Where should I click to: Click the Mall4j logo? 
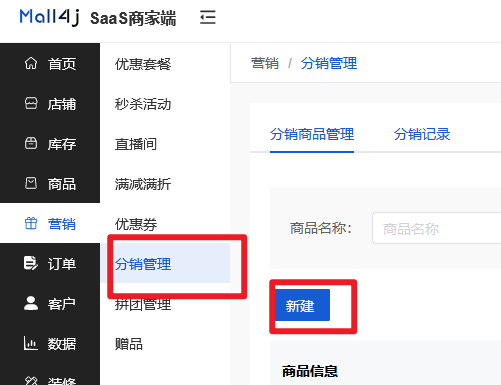49,17
